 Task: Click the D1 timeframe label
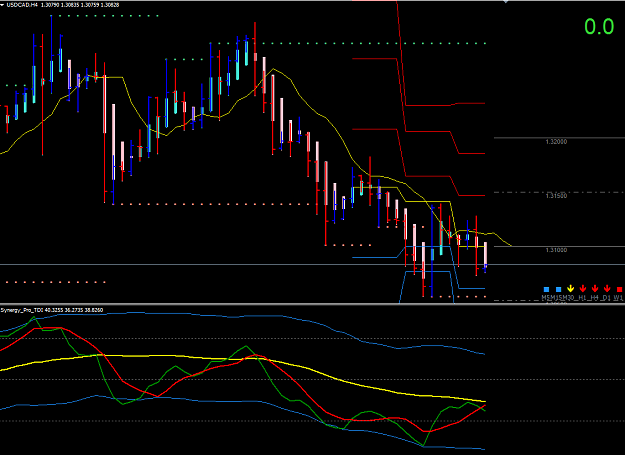point(607,298)
